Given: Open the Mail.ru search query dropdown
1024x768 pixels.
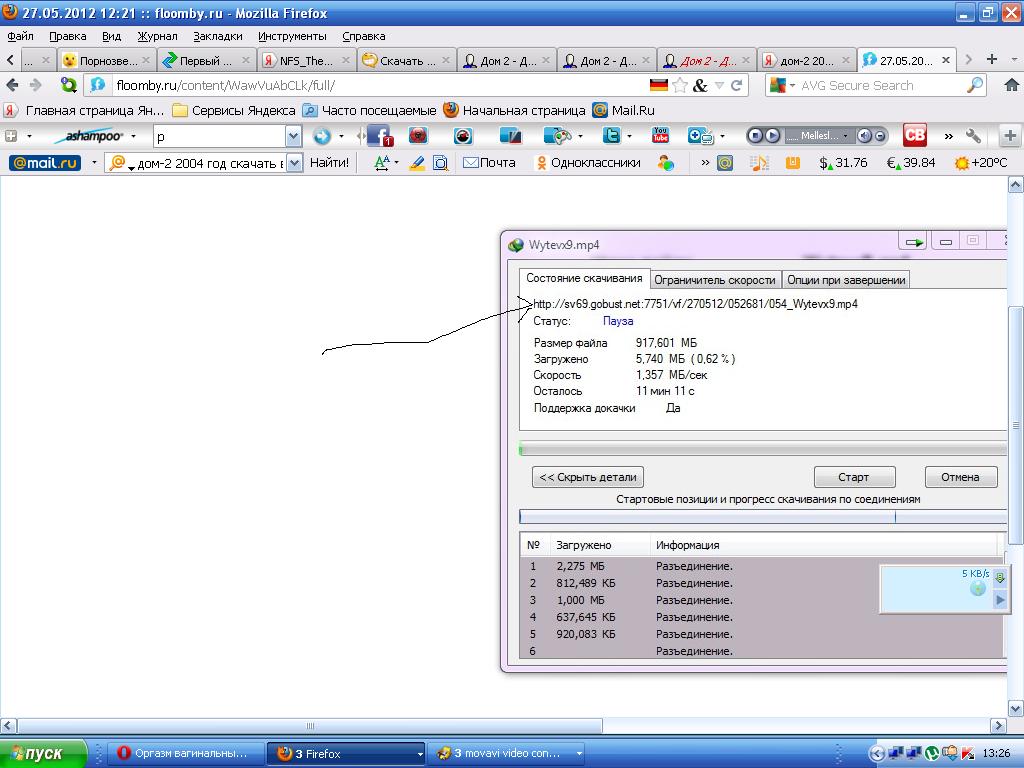Looking at the screenshot, I should pyautogui.click(x=295, y=163).
